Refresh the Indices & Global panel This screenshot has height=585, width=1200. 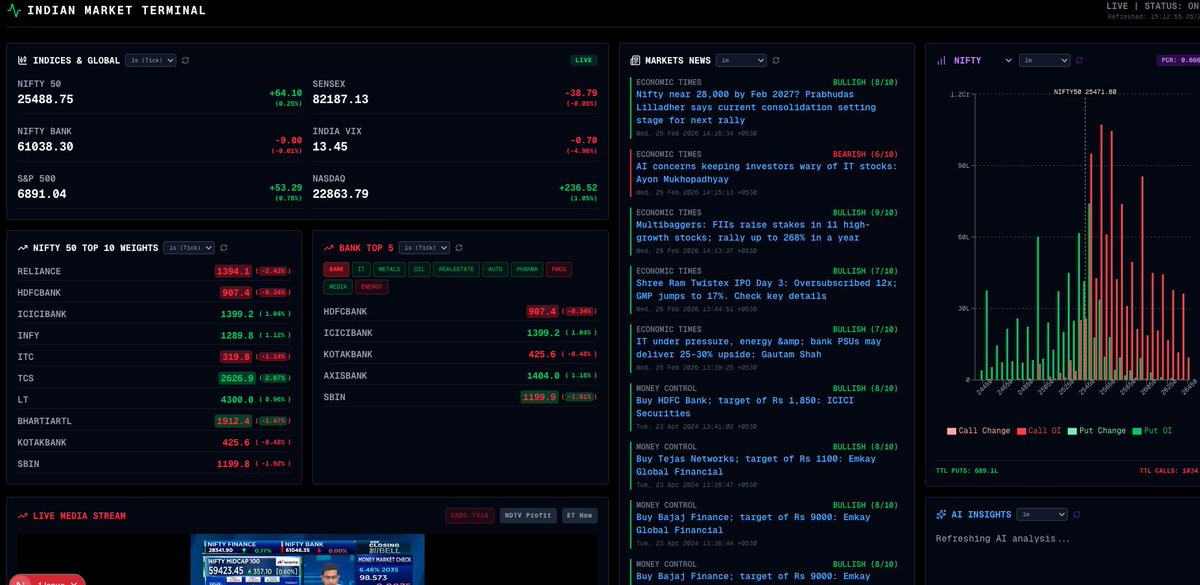pyautogui.click(x=186, y=60)
